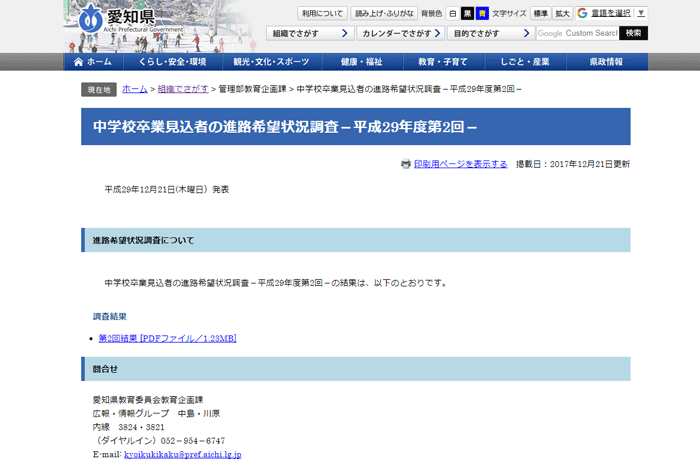Click the Google logo in language selector
Image resolution: width=700 pixels, height=467 pixels.
pyautogui.click(x=582, y=13)
